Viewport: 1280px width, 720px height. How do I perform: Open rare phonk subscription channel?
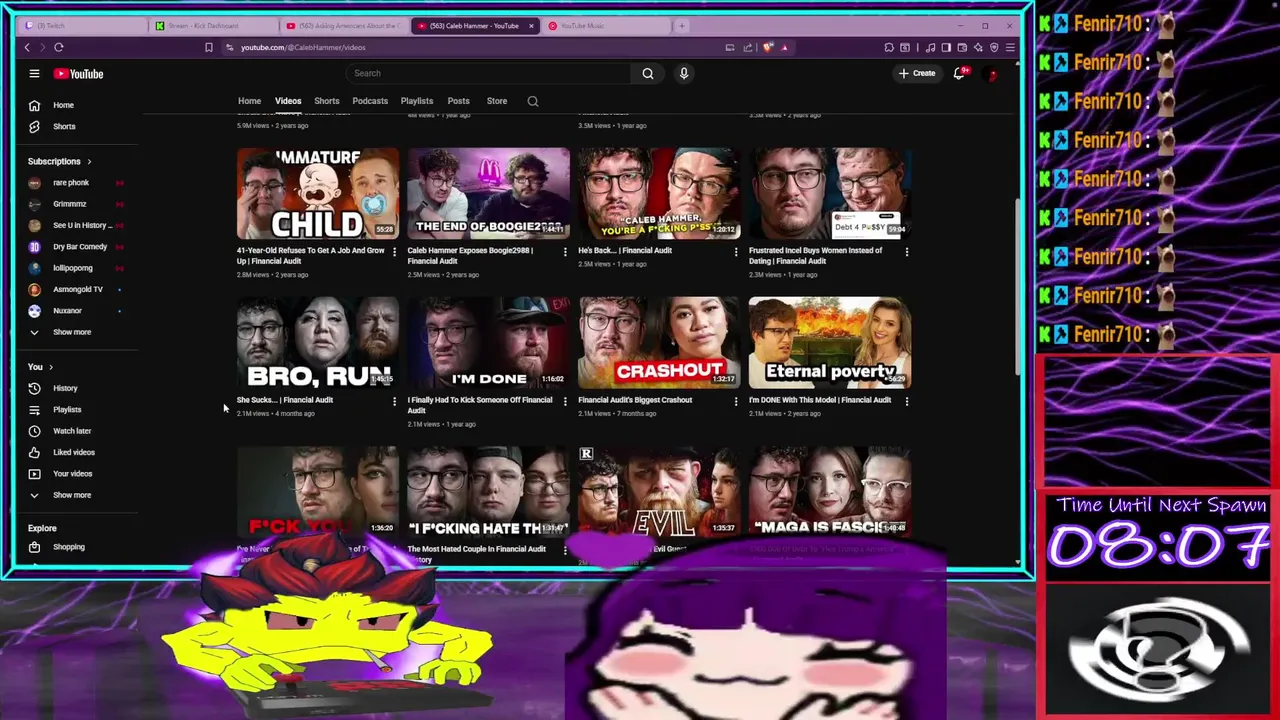click(71, 183)
